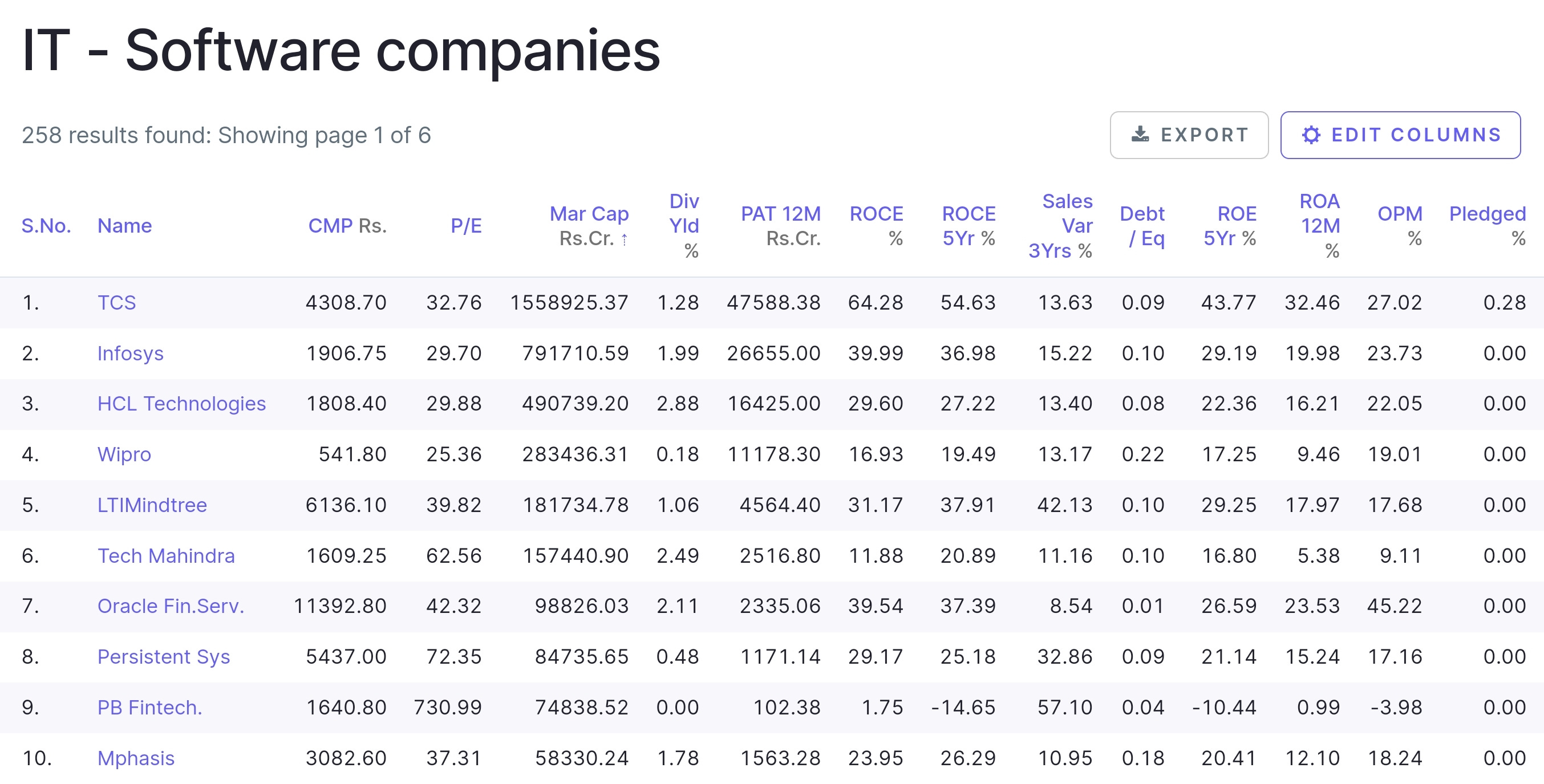Screen dimensions: 1544x784
Task: Sort by Sales Var 3Yrs % header
Action: click(1060, 225)
